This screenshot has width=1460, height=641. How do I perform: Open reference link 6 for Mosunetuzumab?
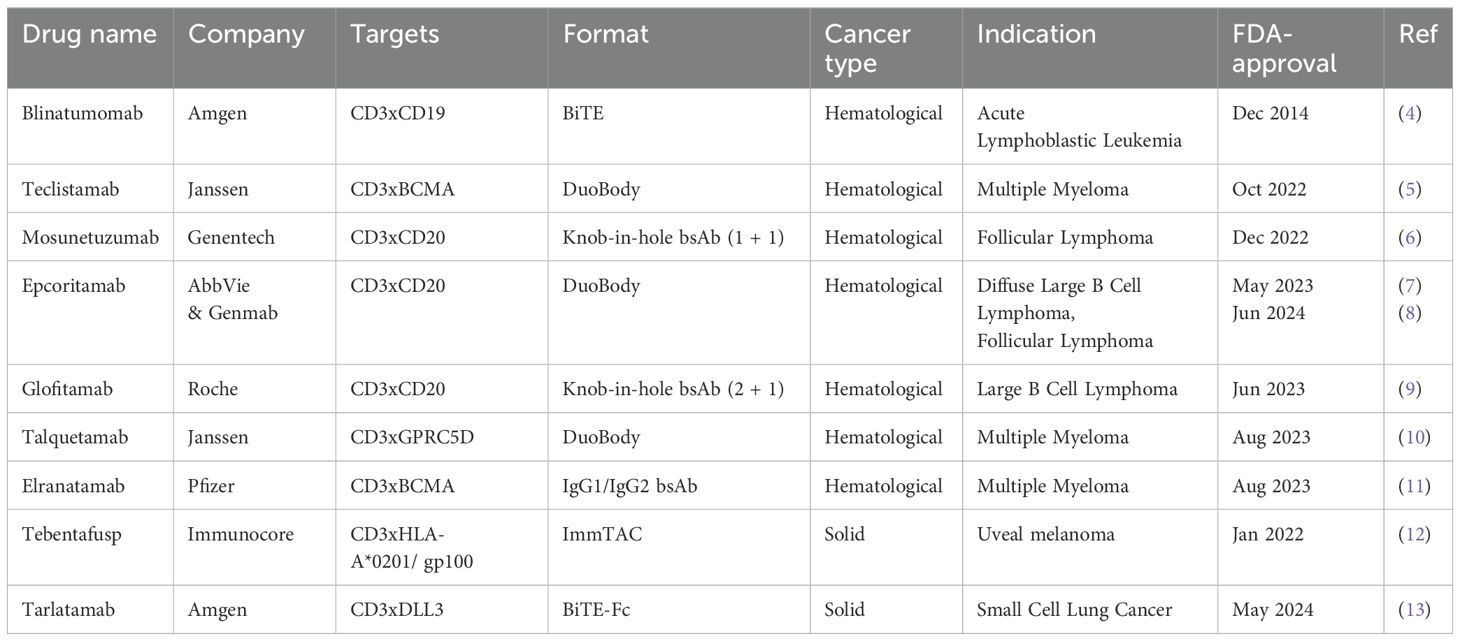[1412, 237]
